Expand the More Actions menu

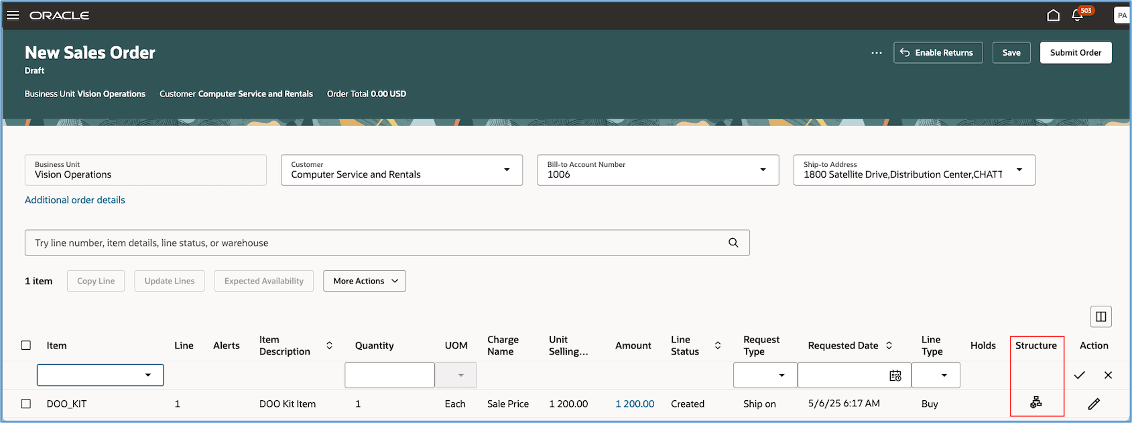click(364, 281)
